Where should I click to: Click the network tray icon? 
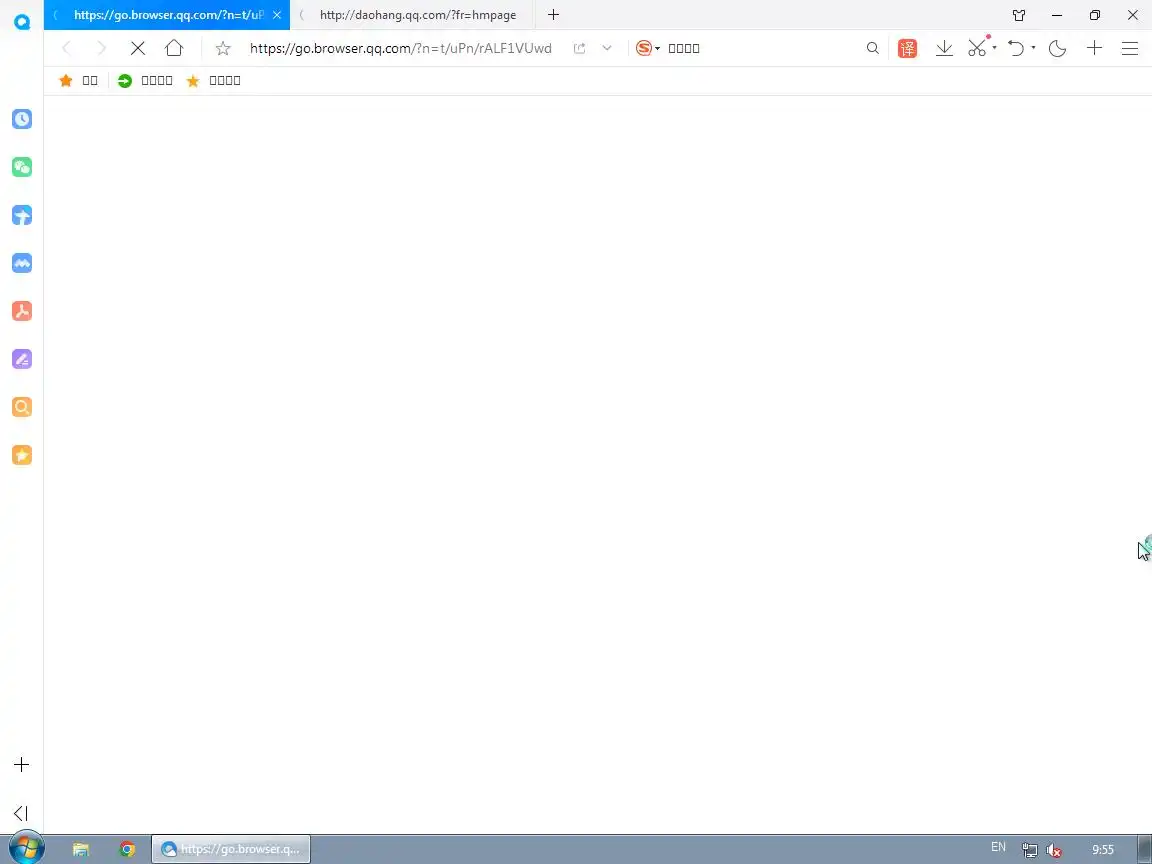tap(1030, 850)
